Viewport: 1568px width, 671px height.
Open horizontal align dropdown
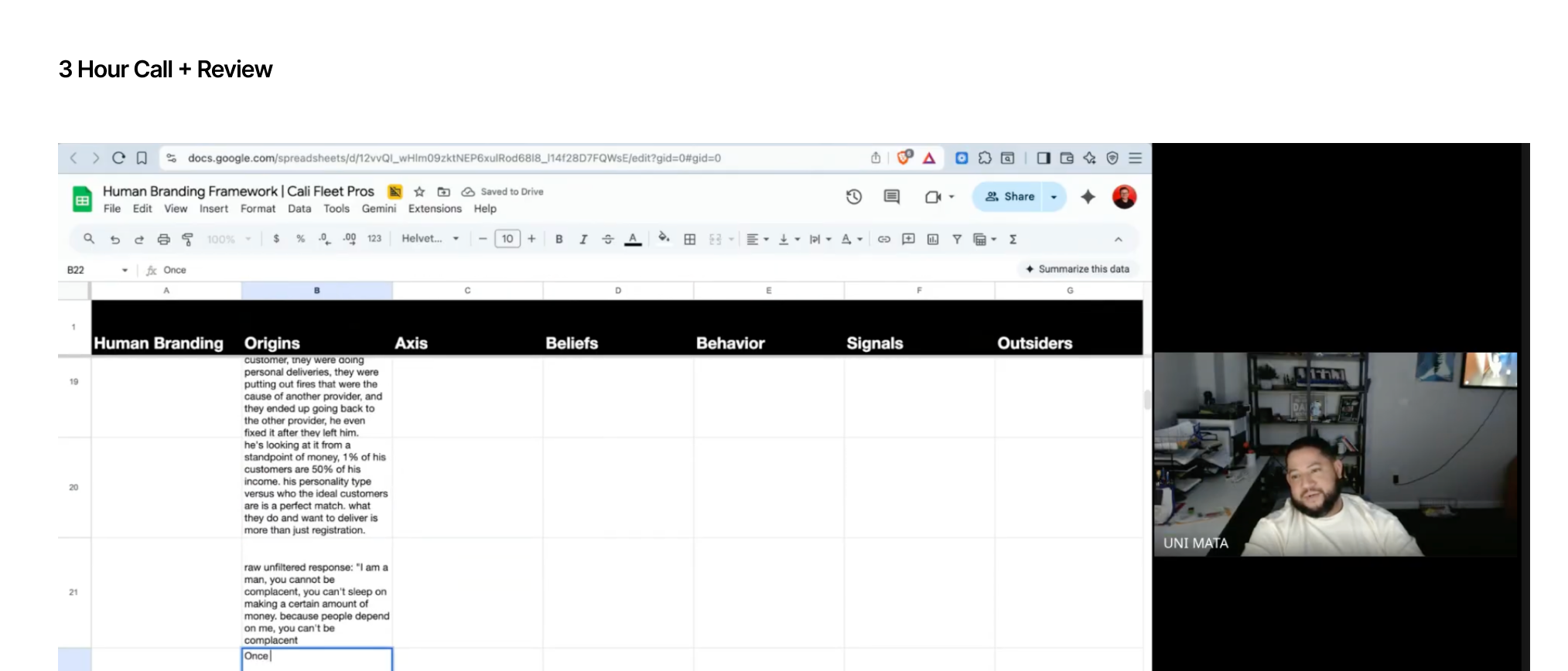click(x=757, y=240)
